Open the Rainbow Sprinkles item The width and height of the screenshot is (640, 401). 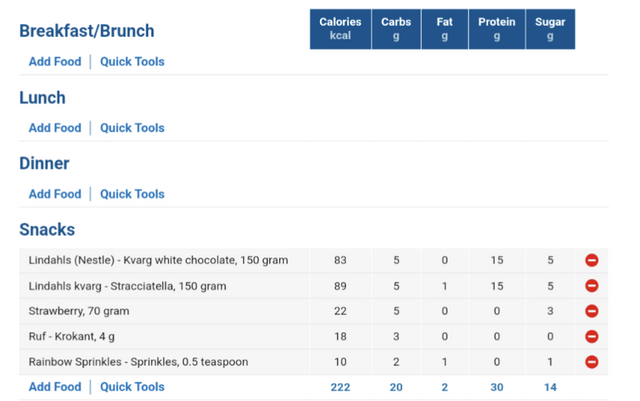click(x=138, y=362)
